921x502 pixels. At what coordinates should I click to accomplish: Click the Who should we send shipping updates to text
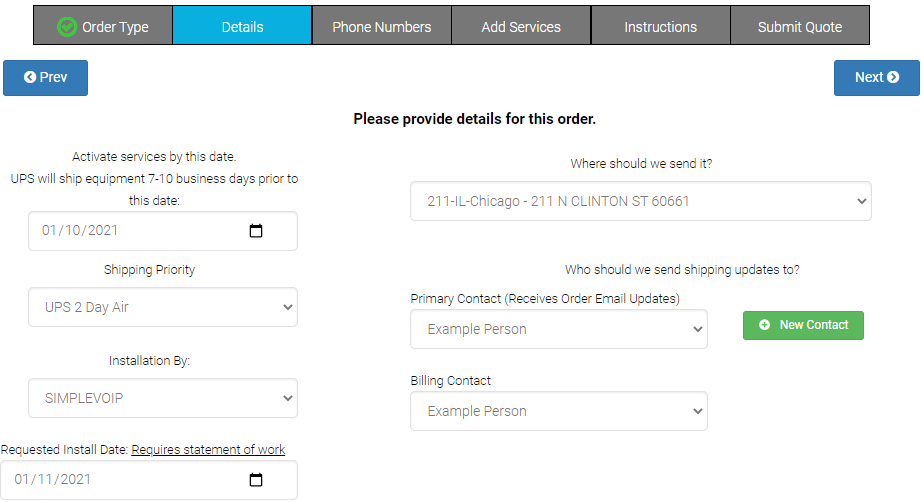pos(682,269)
